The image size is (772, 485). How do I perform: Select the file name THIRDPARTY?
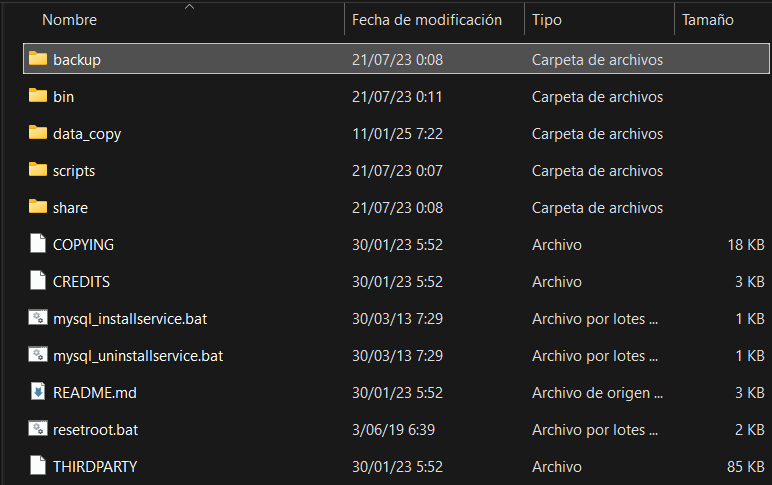coord(95,467)
